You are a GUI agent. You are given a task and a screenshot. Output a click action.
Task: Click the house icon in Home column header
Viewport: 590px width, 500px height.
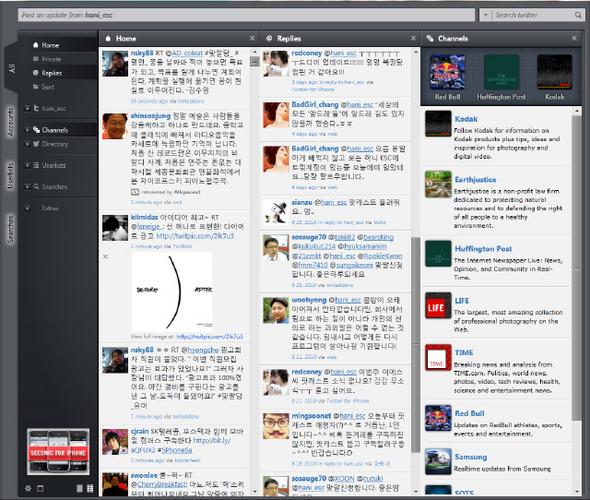[108, 38]
